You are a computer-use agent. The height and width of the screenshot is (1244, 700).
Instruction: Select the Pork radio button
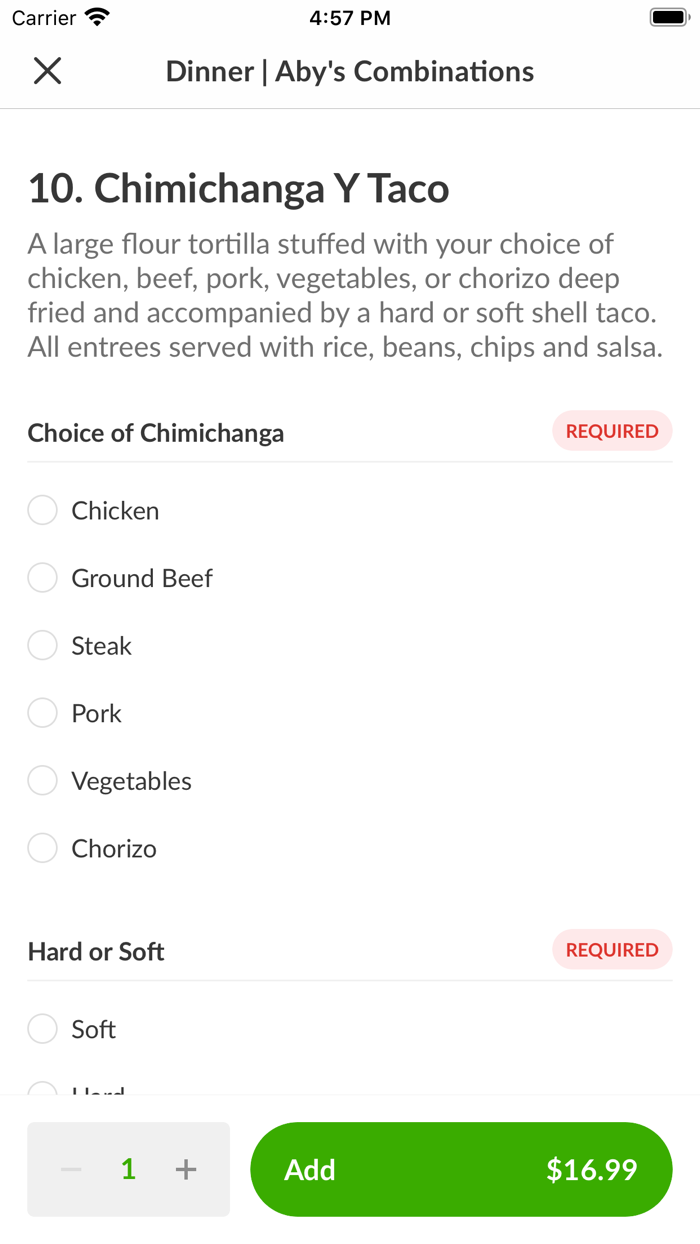(x=43, y=713)
